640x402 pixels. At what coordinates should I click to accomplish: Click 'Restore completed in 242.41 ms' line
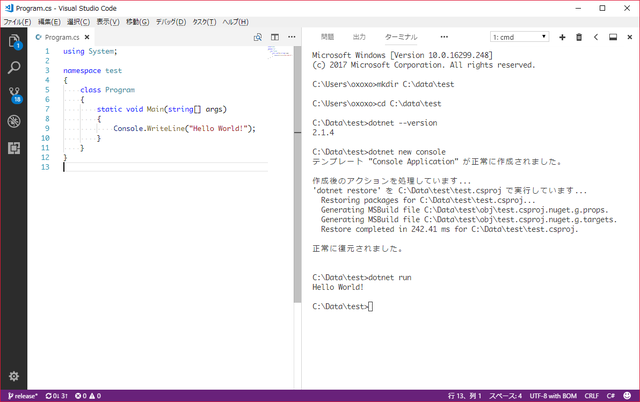(x=449, y=229)
